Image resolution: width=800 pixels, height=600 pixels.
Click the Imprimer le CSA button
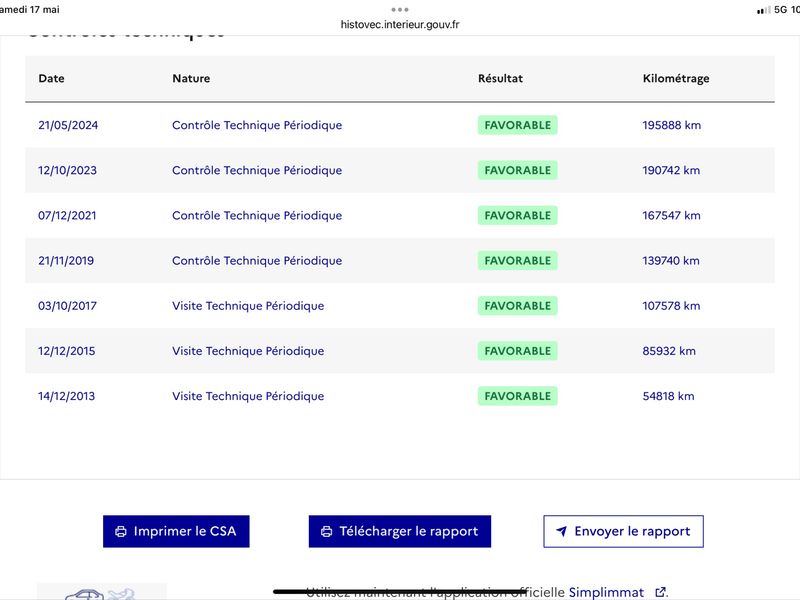point(176,531)
